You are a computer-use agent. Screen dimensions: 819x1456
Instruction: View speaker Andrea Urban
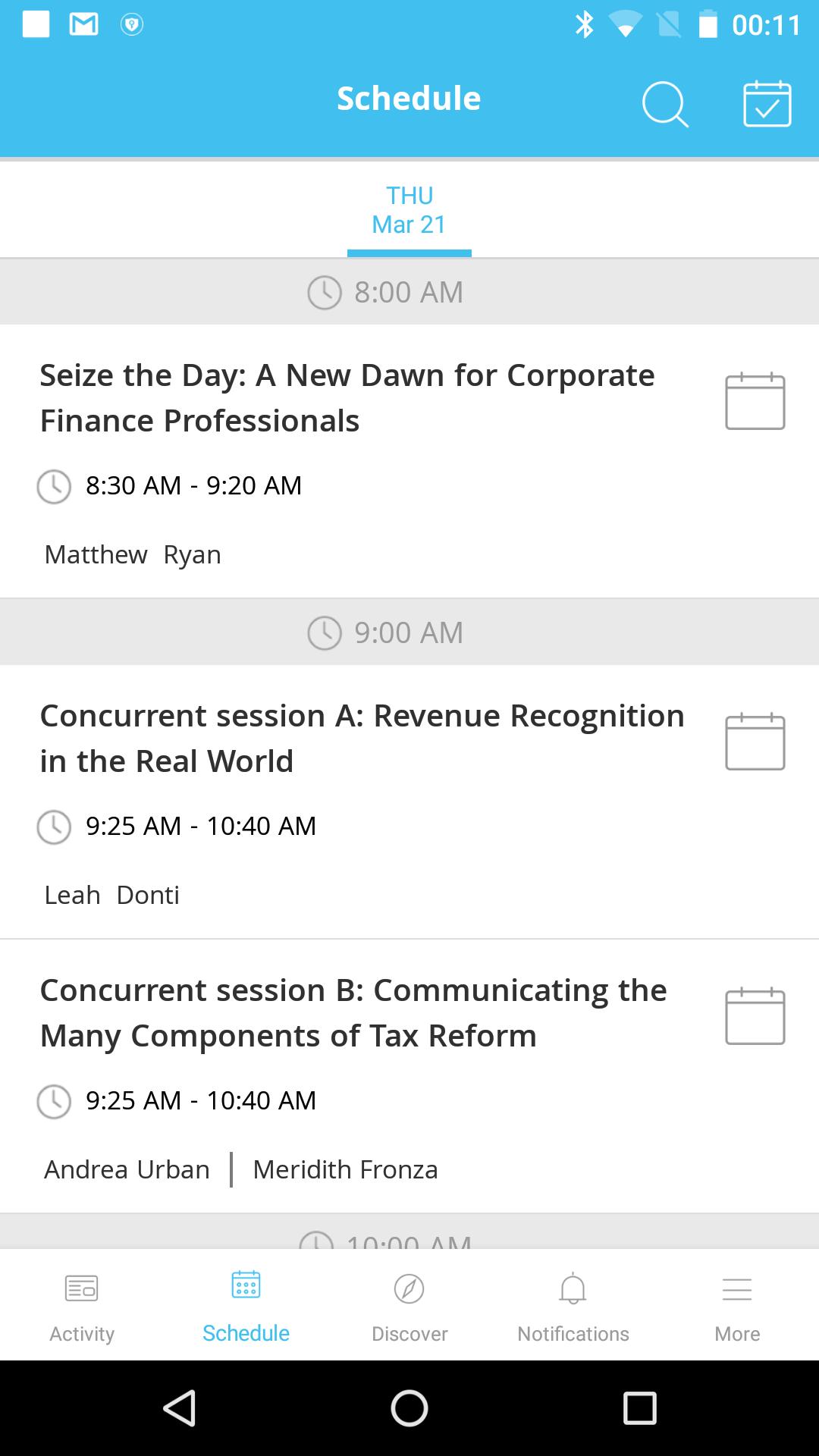127,1169
